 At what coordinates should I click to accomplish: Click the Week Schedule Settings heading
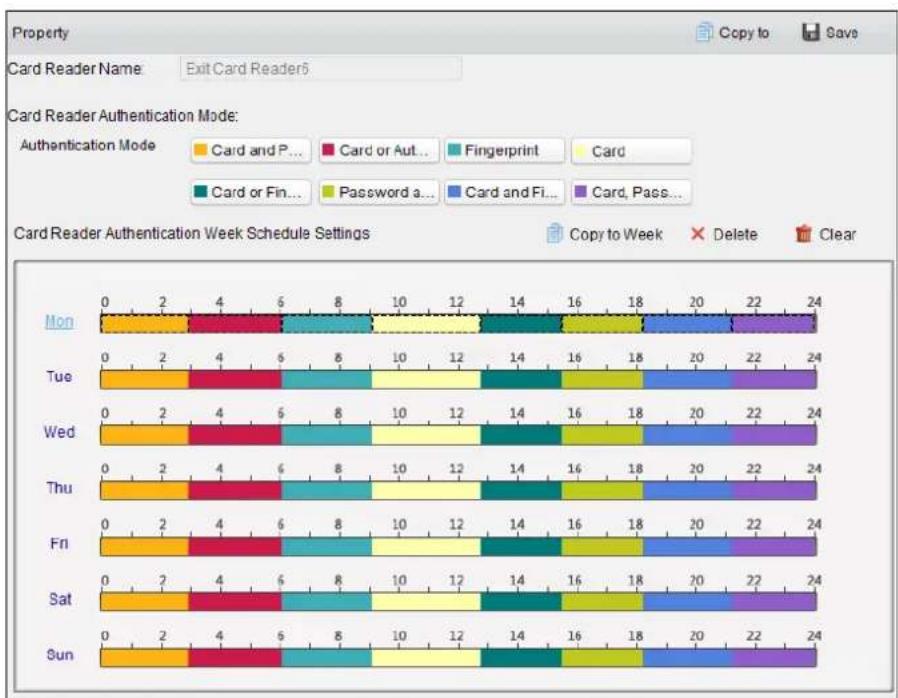coord(192,234)
